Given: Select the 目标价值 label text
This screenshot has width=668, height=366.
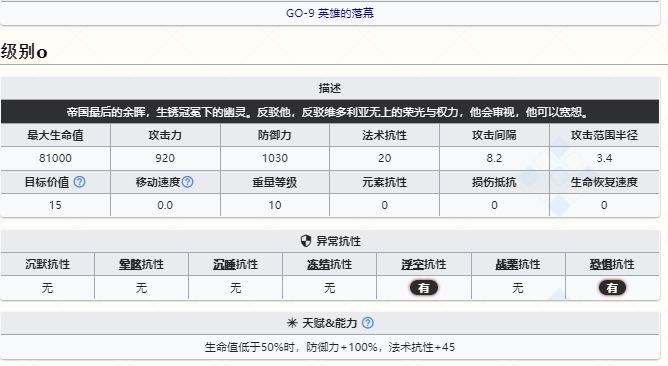Looking at the screenshot, I should [47, 182].
